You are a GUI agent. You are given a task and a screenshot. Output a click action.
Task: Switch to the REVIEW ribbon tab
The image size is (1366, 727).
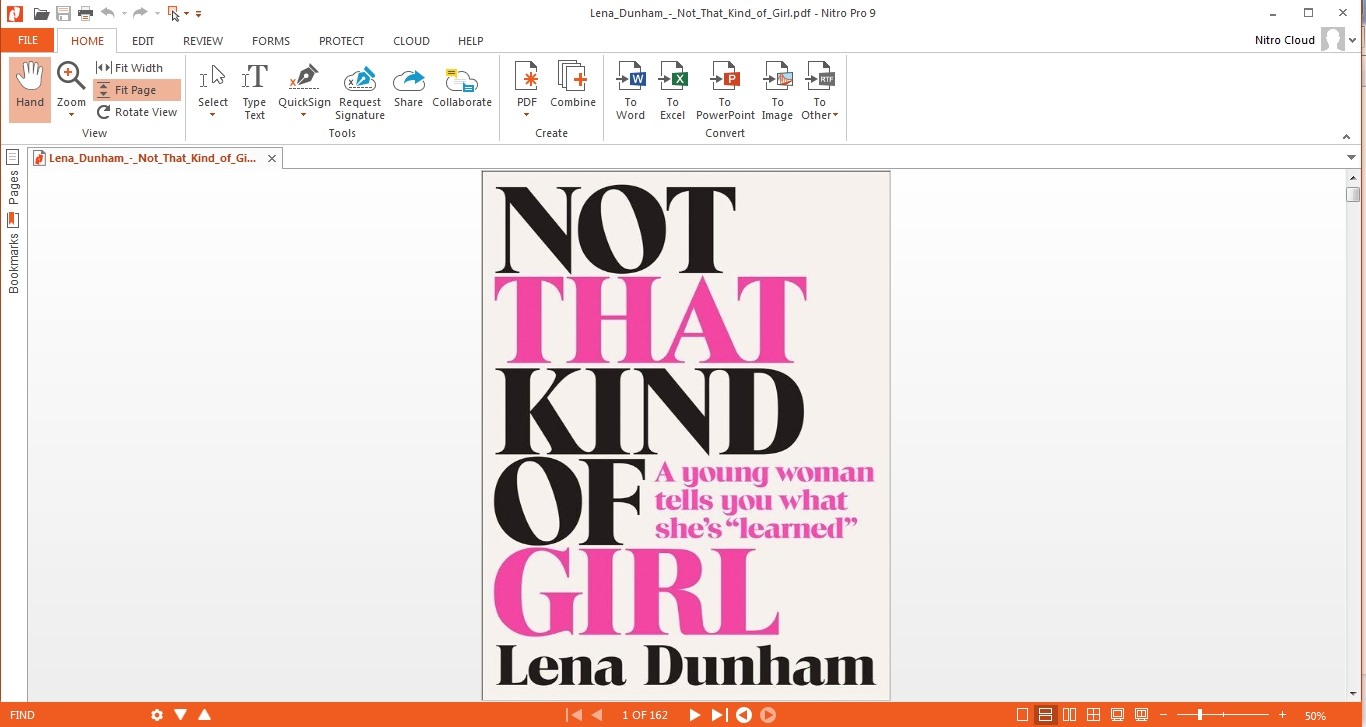[203, 41]
